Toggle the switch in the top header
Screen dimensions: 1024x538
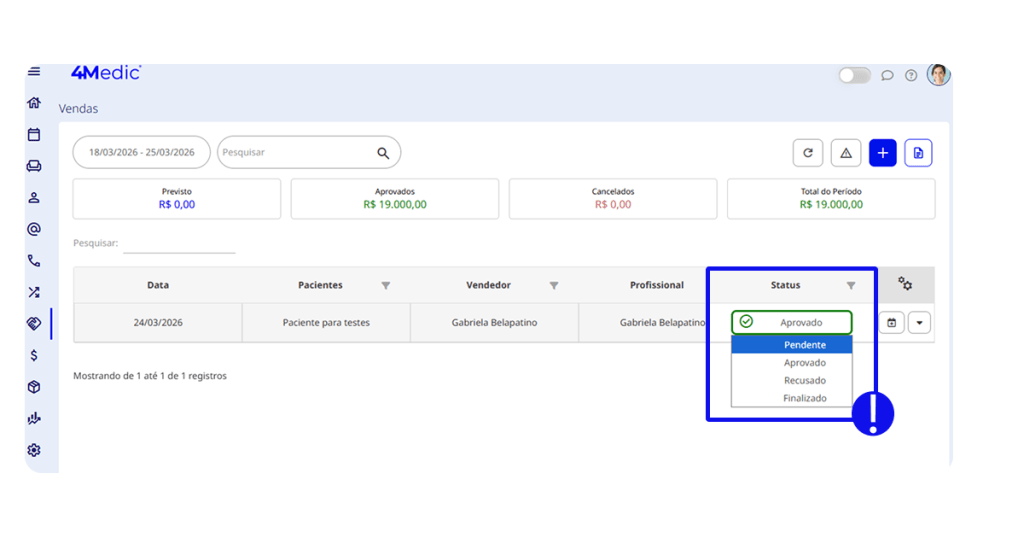(x=854, y=75)
